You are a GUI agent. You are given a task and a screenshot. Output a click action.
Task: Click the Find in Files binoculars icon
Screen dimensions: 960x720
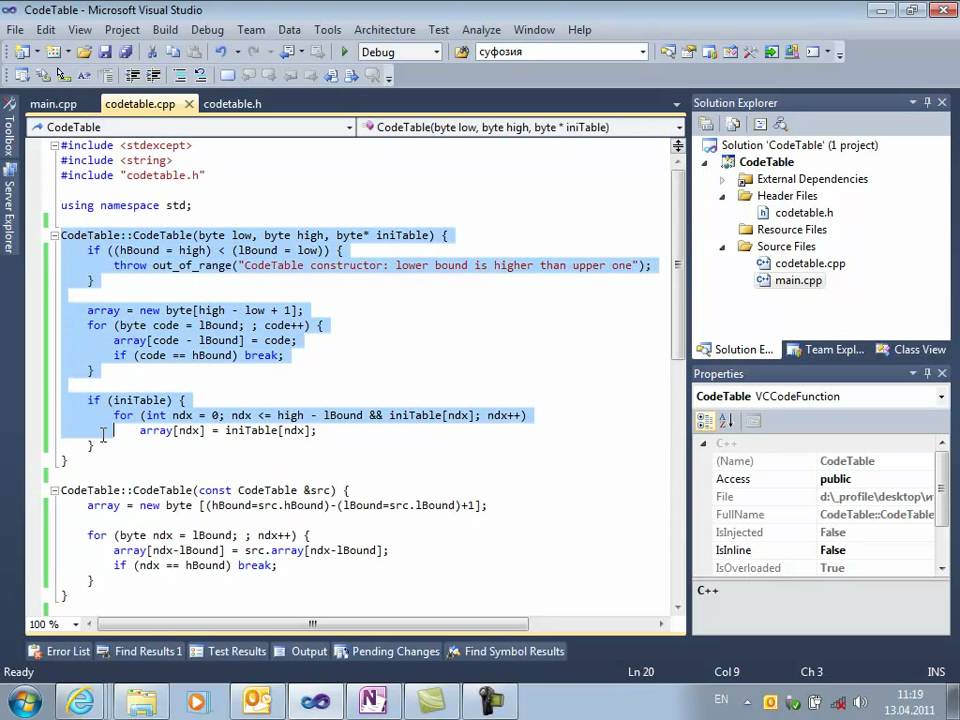(462, 52)
